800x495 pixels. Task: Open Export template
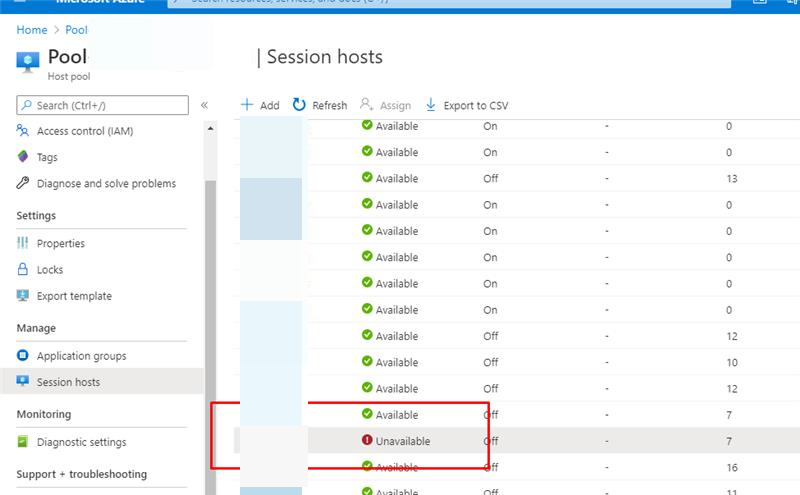point(74,296)
